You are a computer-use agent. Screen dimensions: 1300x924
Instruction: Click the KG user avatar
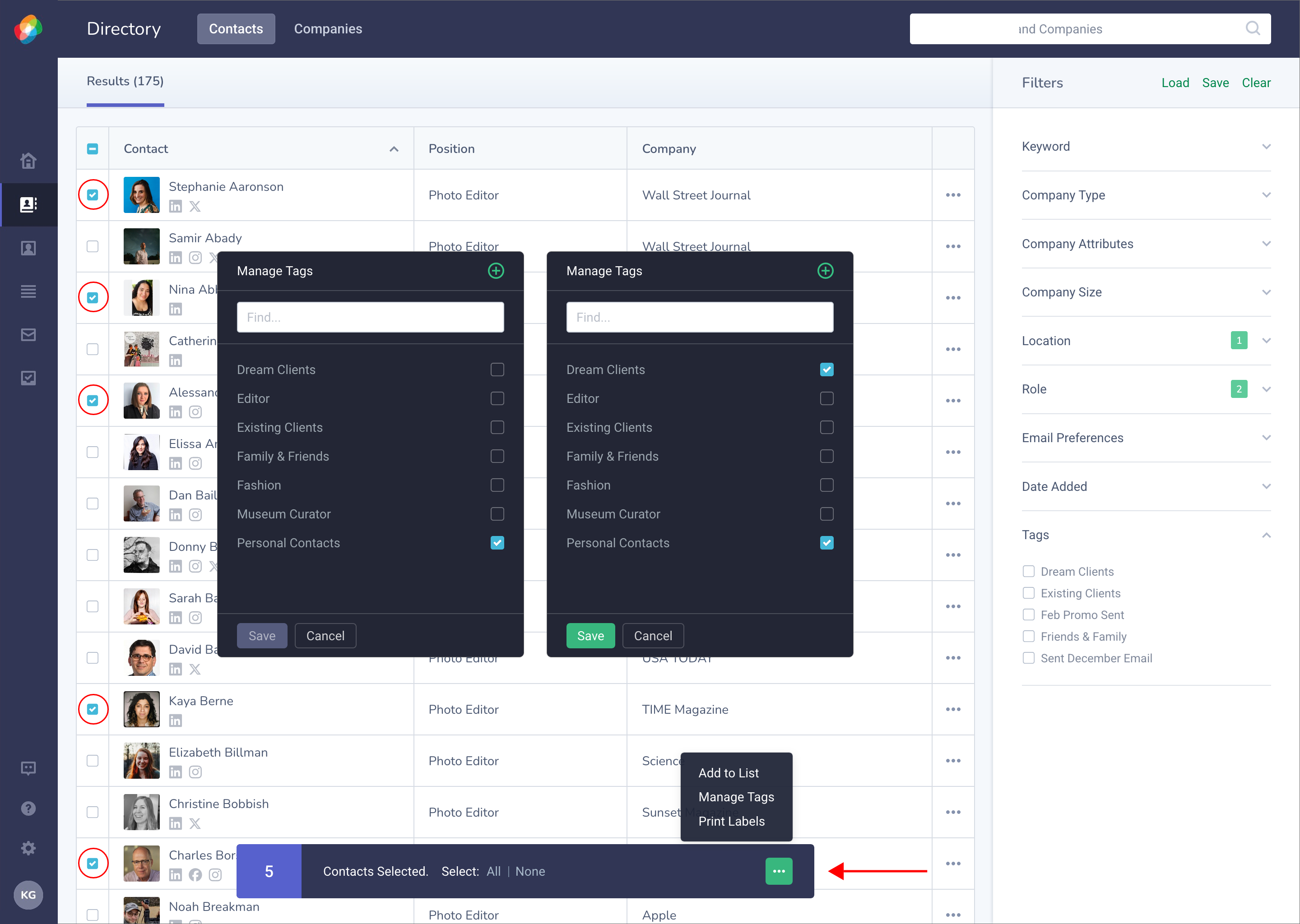[x=28, y=895]
